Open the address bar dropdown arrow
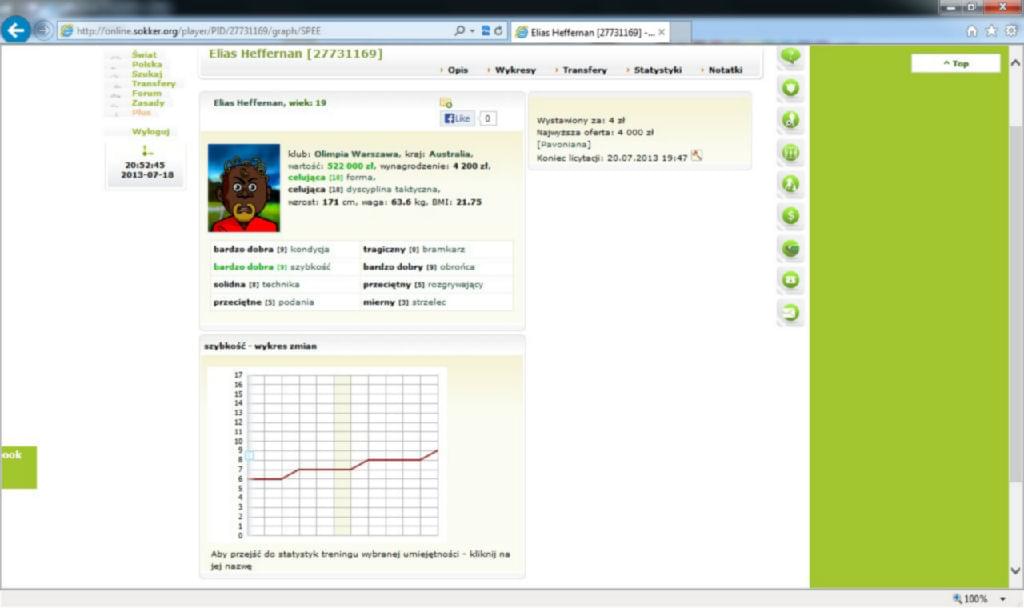 pos(472,31)
